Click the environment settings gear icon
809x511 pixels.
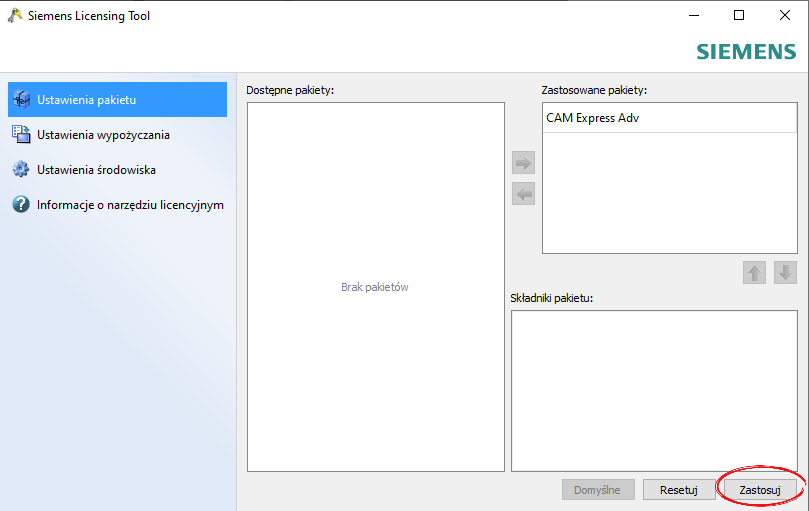(x=21, y=169)
